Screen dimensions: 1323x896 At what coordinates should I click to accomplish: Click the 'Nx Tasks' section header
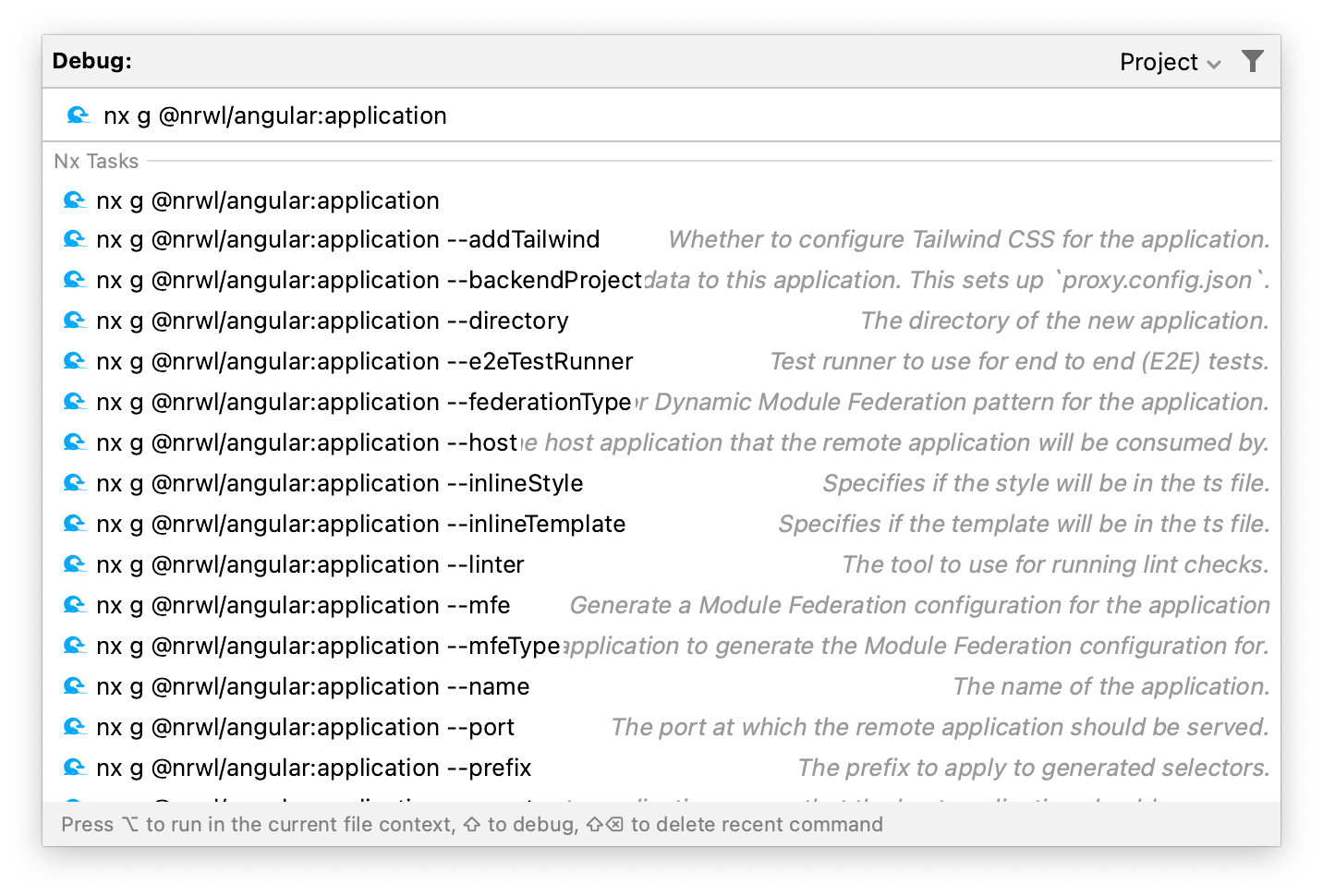coord(96,161)
